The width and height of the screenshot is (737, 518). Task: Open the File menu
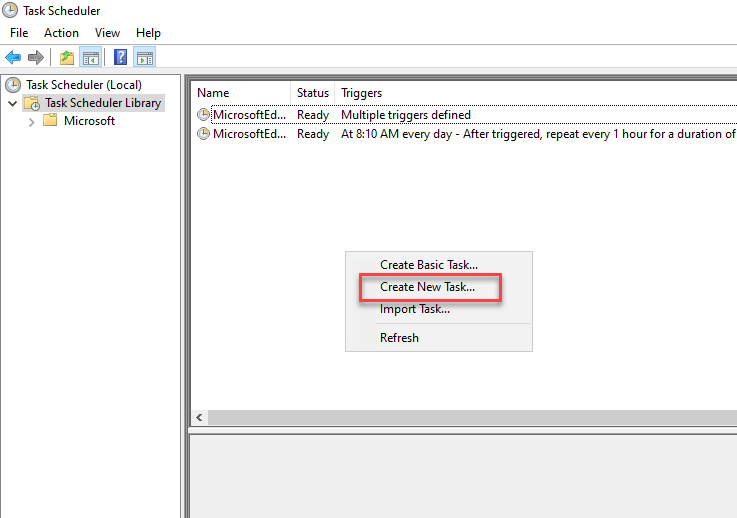(x=19, y=33)
